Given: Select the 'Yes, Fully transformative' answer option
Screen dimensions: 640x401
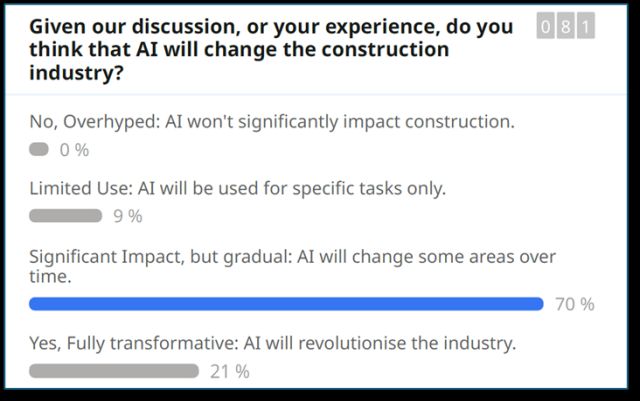Looking at the screenshot, I should point(273,343).
